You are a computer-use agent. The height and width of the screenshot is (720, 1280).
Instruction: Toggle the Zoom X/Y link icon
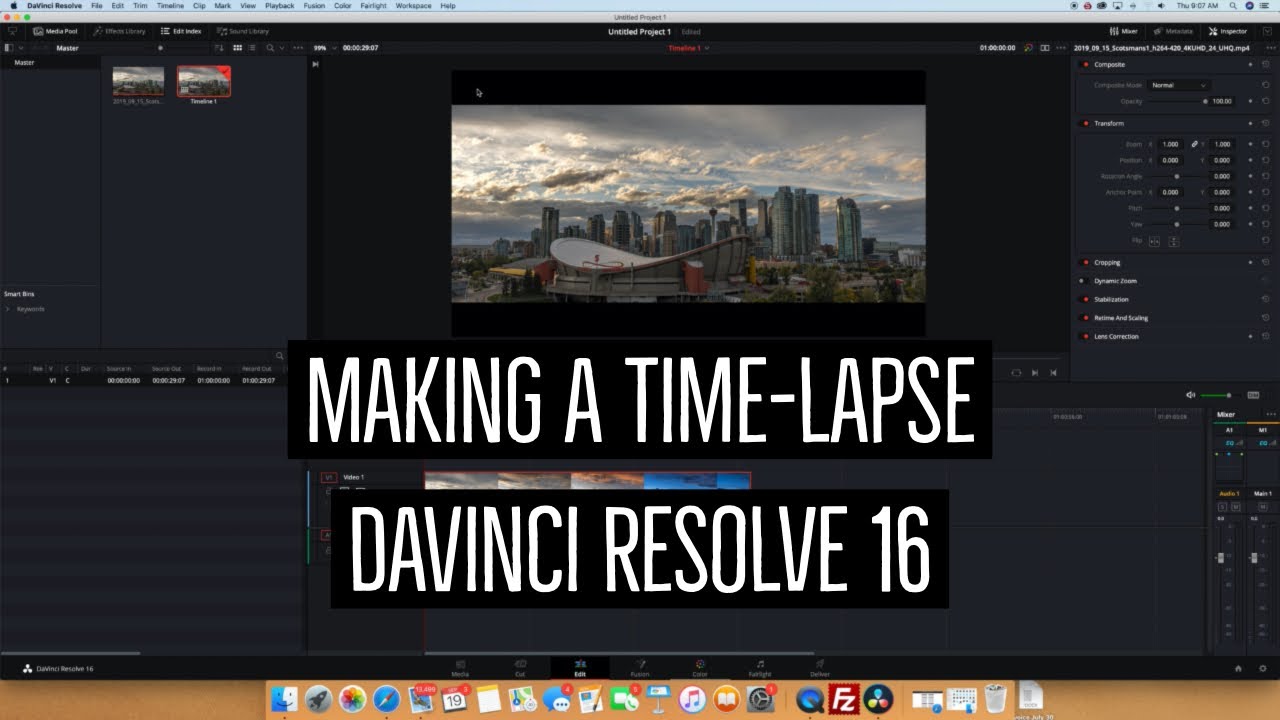1194,144
